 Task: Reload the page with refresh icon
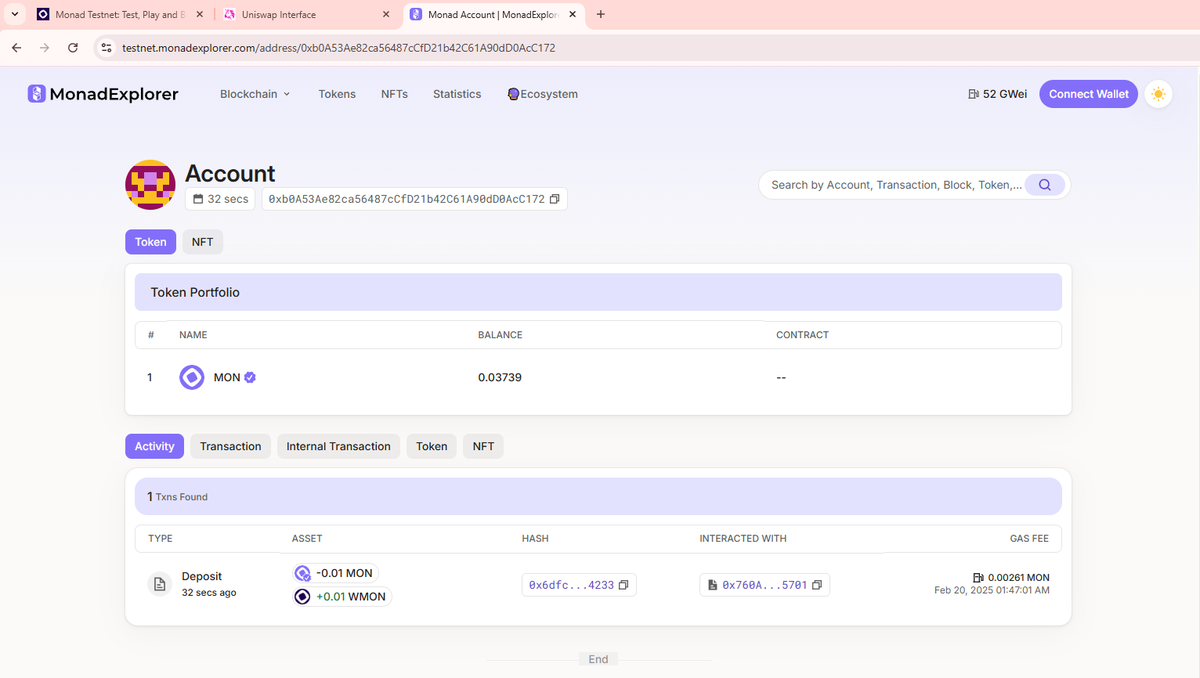pyautogui.click(x=73, y=48)
